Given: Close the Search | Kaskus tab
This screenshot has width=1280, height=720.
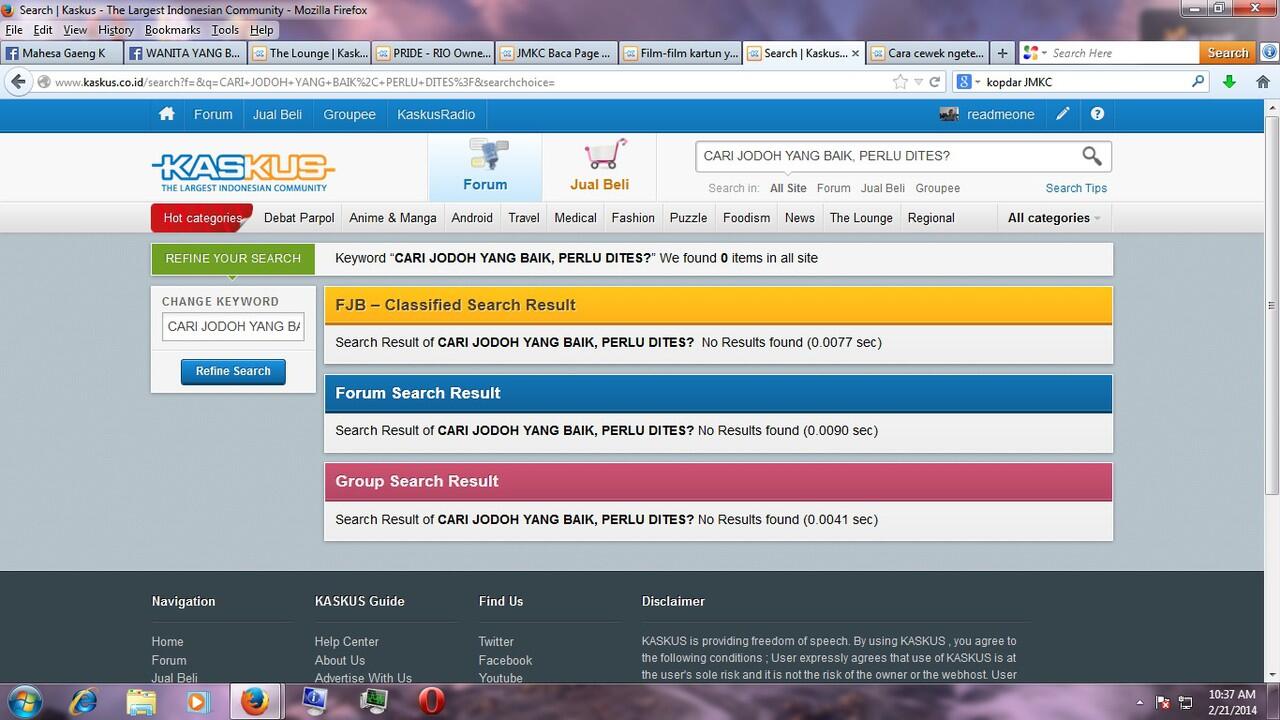Looking at the screenshot, I should point(855,53).
